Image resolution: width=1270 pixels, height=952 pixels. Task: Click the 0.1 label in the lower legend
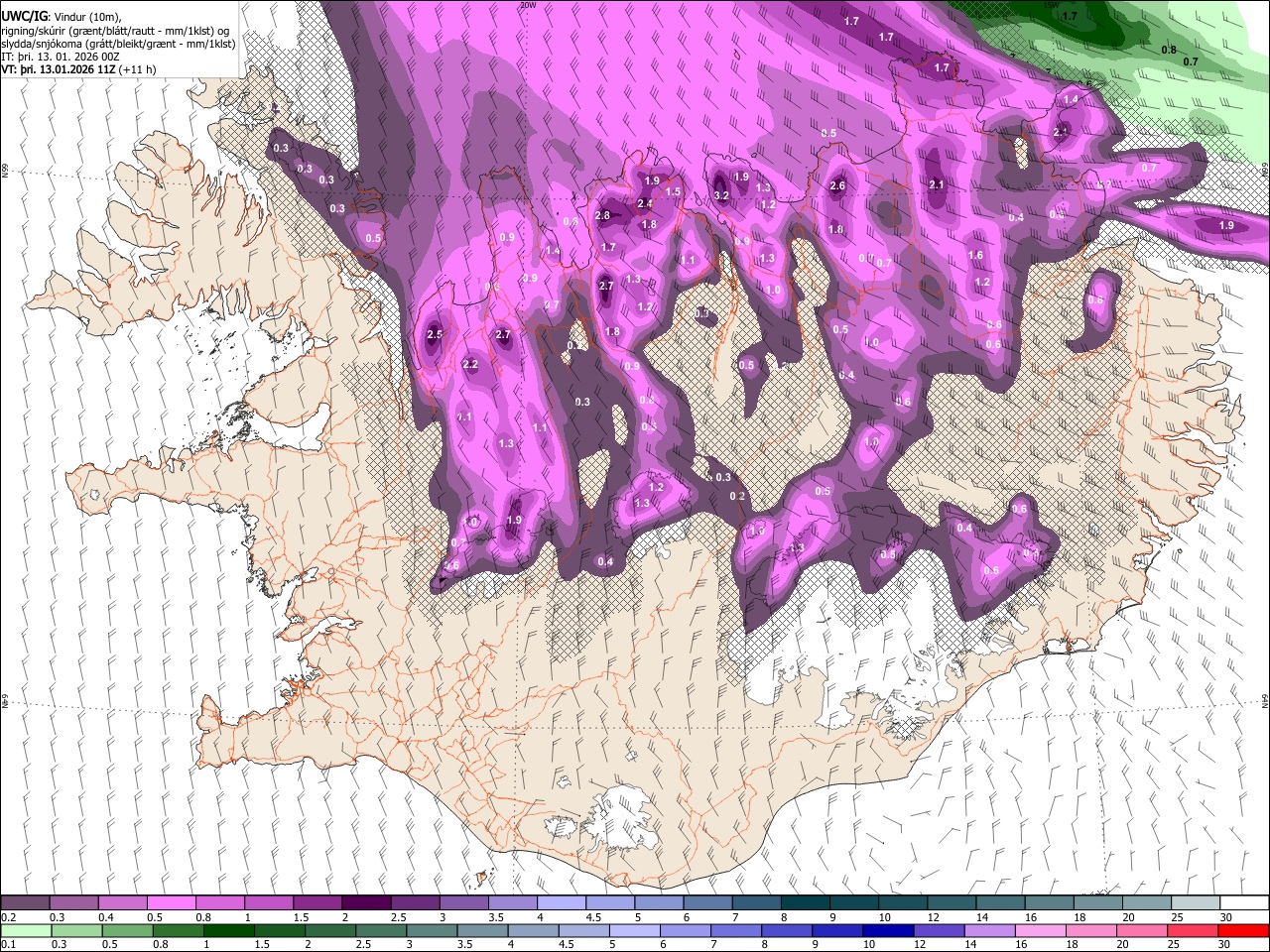coord(7,944)
